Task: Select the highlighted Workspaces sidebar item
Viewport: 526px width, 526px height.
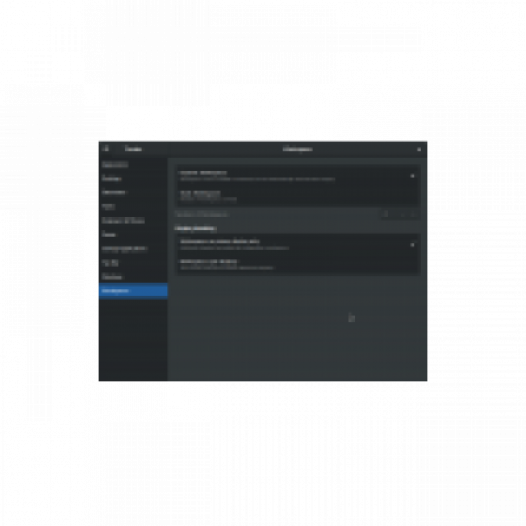Action: coord(133,291)
